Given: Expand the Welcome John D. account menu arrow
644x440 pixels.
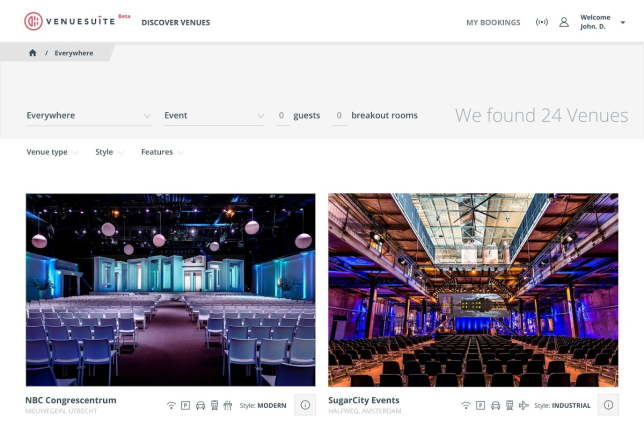Looking at the screenshot, I should click(x=623, y=23).
